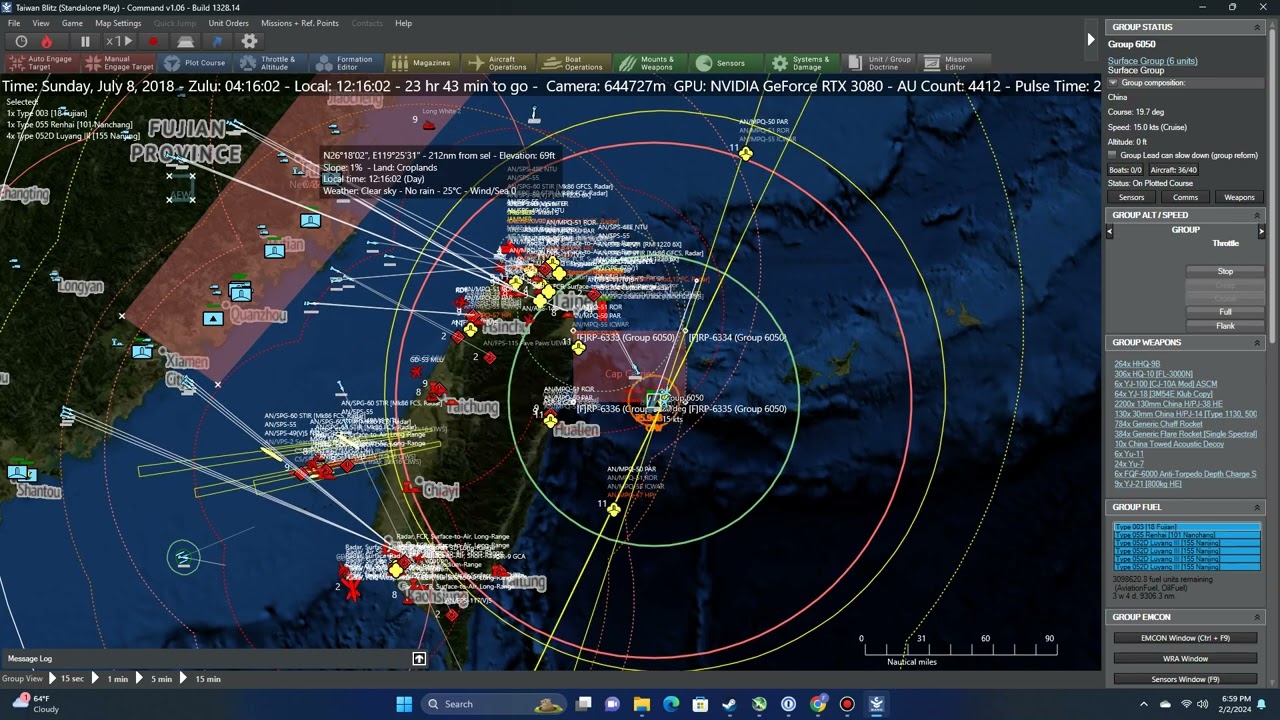Viewport: 1280px width, 720px height.
Task: Click the Weapons button in Group Status
Action: (1239, 197)
